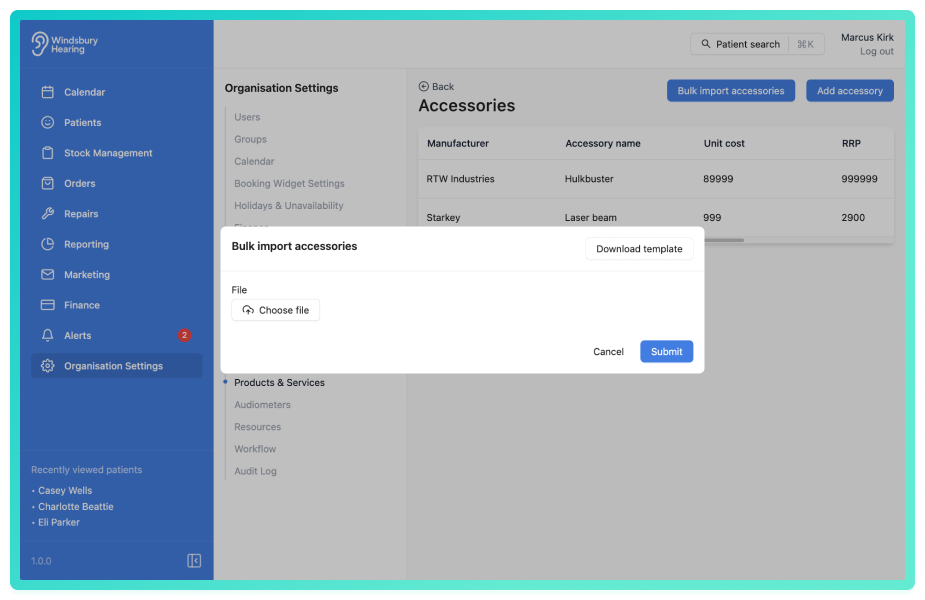
Task: Click the RRP column header
Action: pos(851,143)
